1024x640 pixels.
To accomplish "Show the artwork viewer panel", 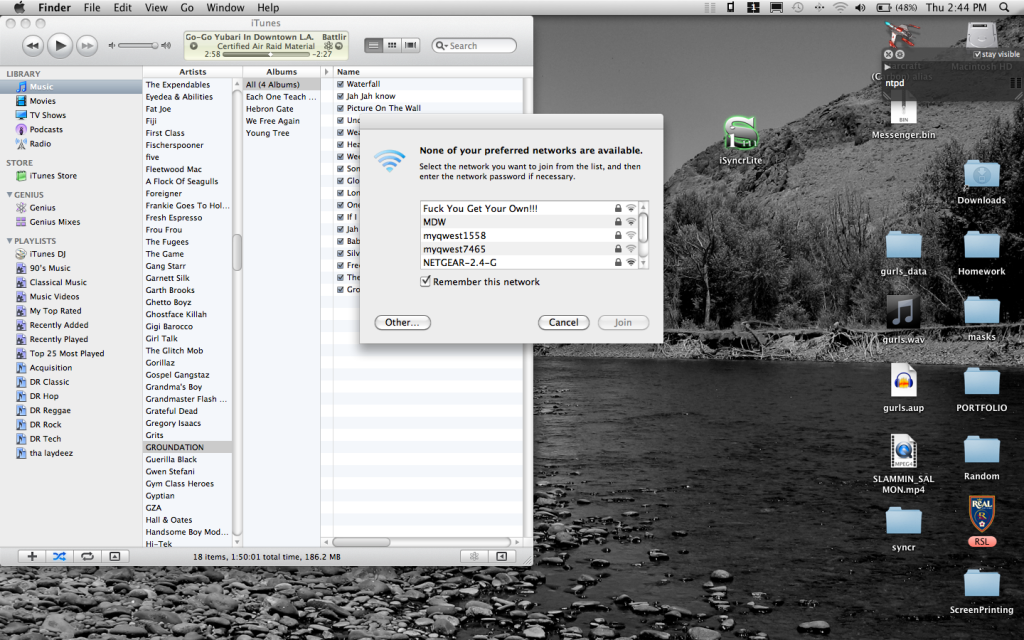I will [114, 556].
